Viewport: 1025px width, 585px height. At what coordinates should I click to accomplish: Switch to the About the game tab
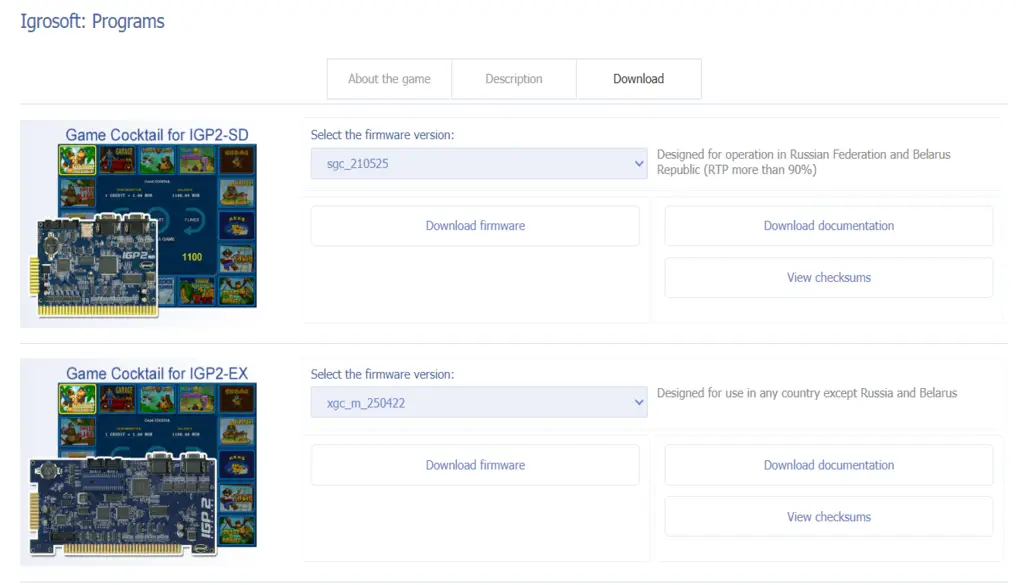point(389,79)
